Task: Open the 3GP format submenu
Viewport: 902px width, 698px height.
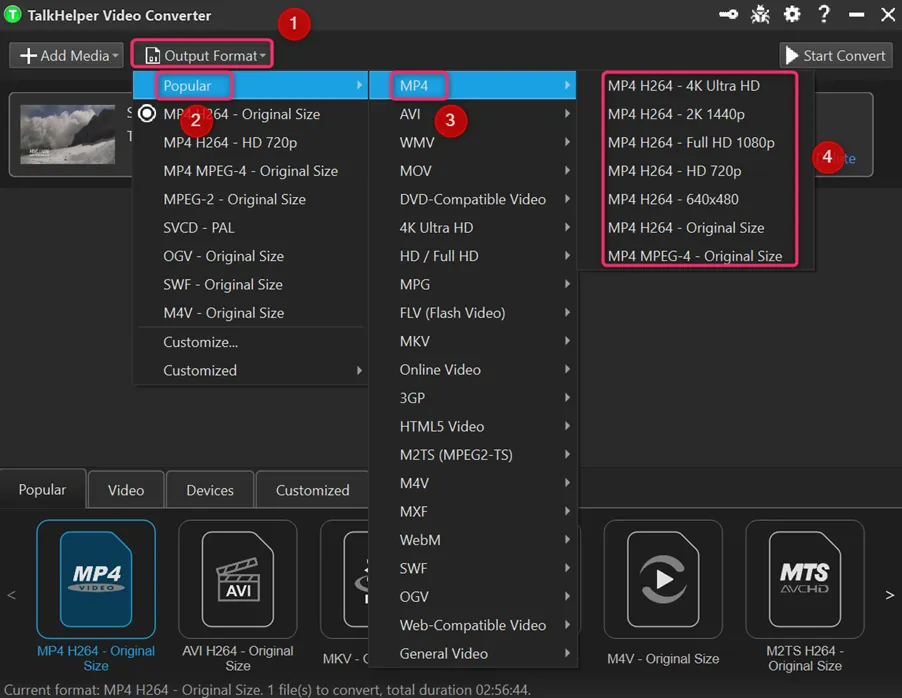Action: [x=472, y=398]
